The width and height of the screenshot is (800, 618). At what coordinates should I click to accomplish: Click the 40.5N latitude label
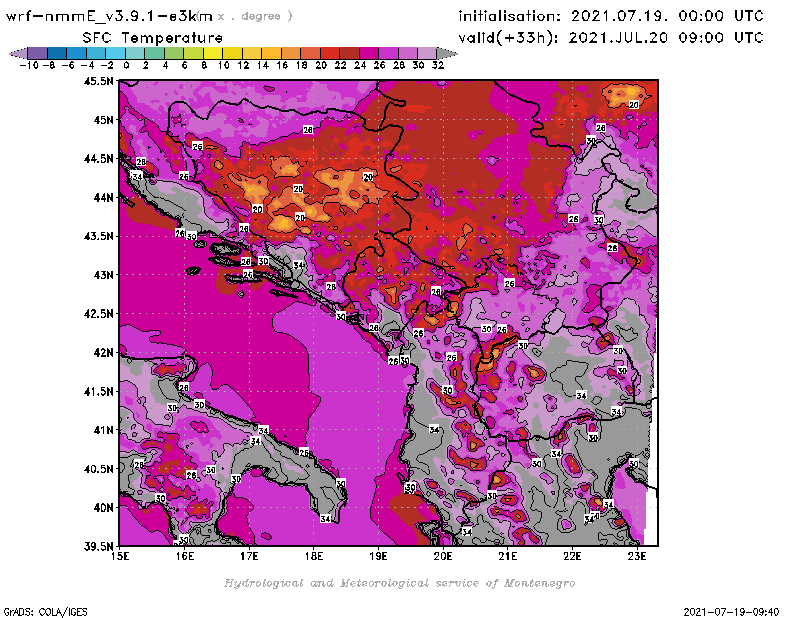tap(99, 469)
